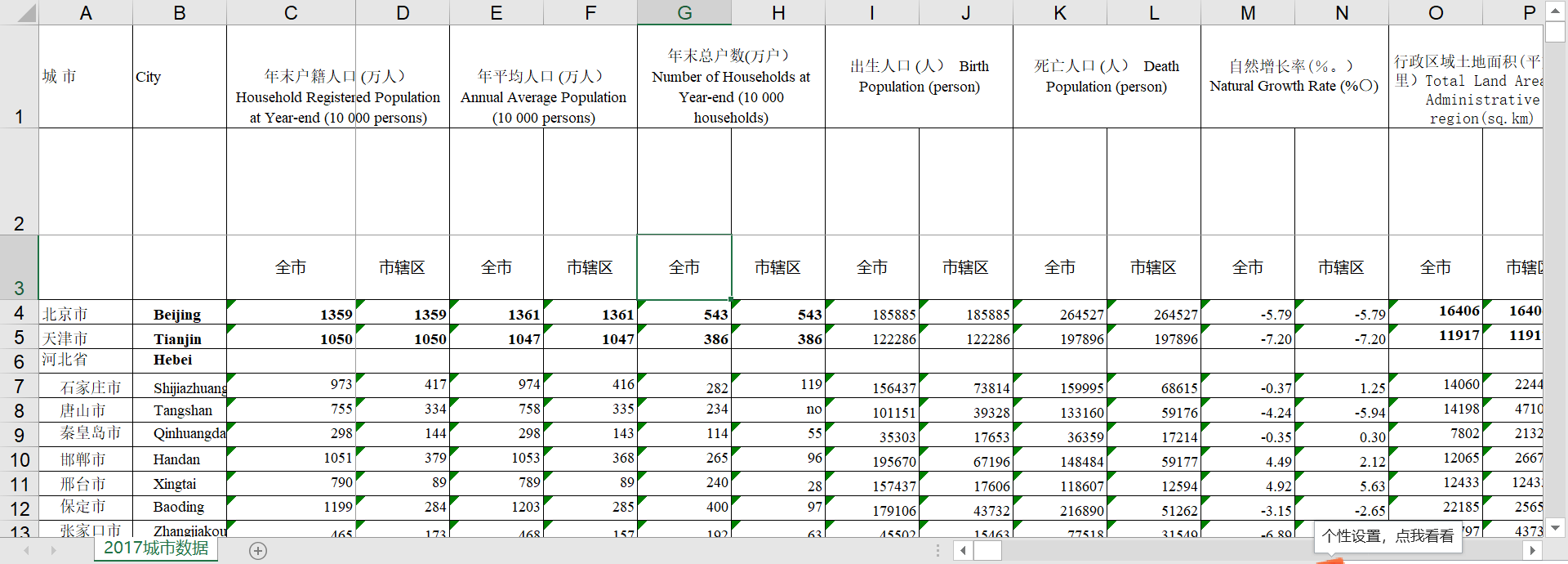1568x564 pixels.
Task: Add a new sheet with plus button
Action: pos(258,551)
